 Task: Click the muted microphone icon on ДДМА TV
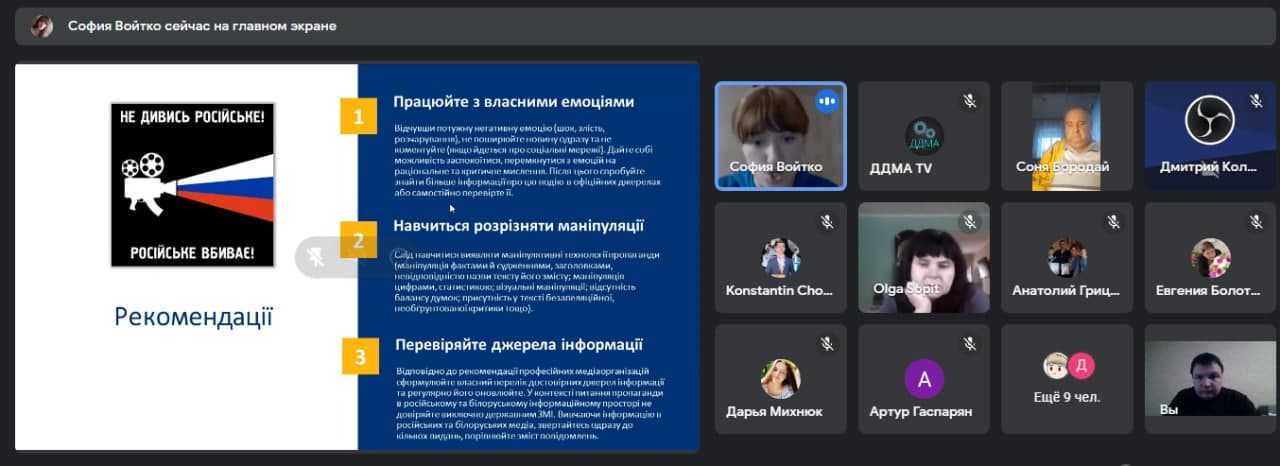point(969,101)
